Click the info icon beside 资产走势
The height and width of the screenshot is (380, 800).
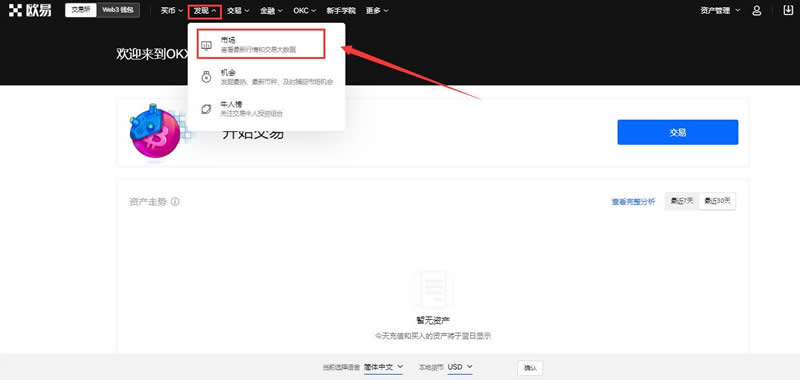point(175,201)
